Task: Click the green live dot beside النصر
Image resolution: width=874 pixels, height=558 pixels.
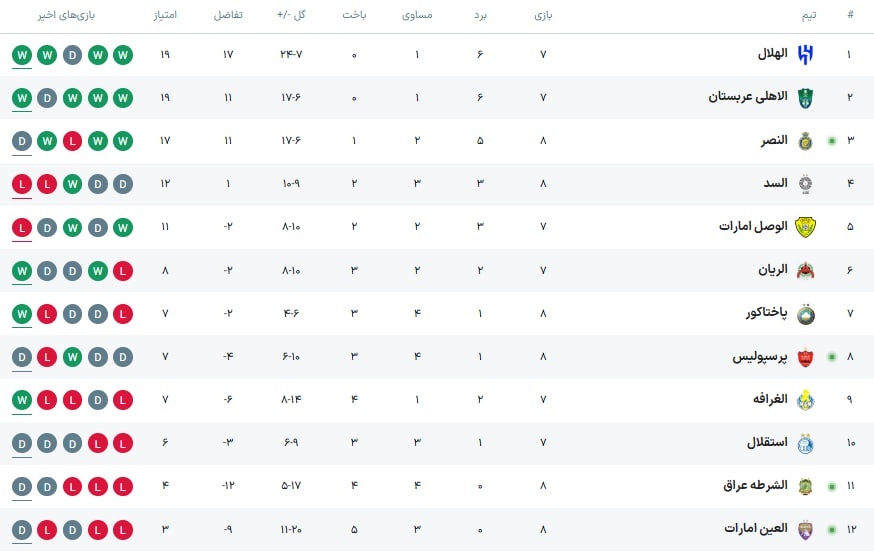Action: tap(832, 141)
